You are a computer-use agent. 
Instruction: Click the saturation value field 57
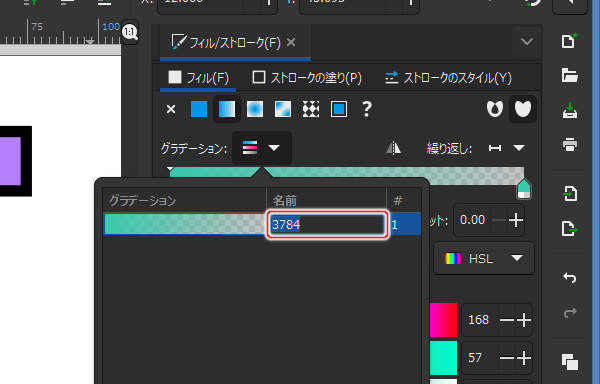click(x=475, y=358)
